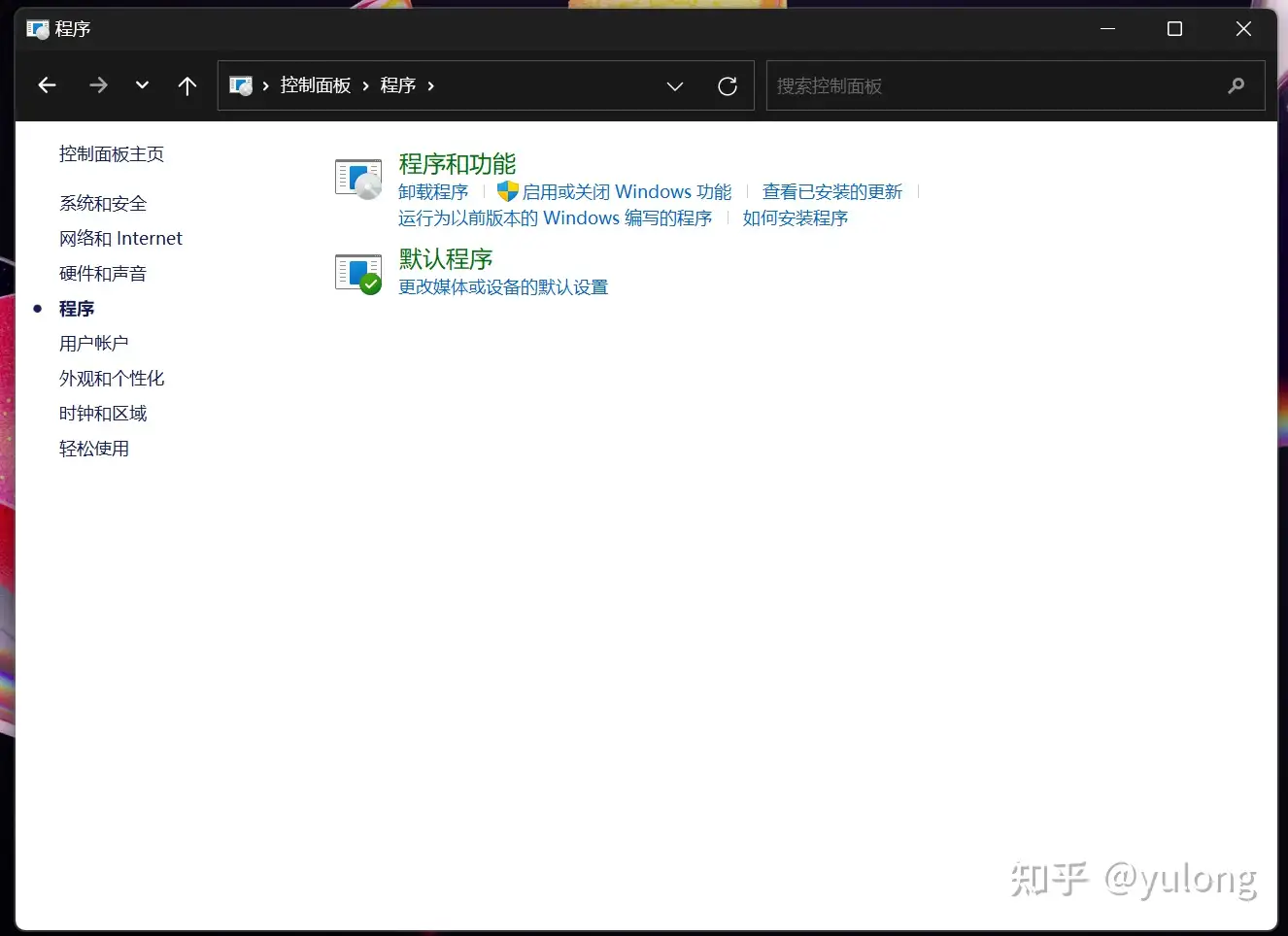Screen dimensions: 1288x936
Task: Open 外观和个性化 category
Action: (112, 378)
